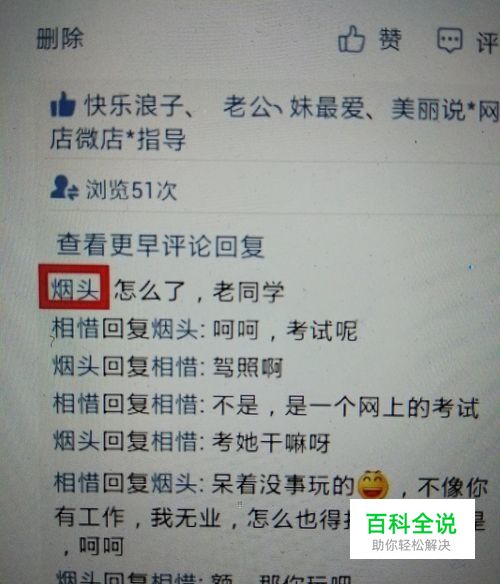Tap the comment speech bubble icon

click(x=450, y=40)
